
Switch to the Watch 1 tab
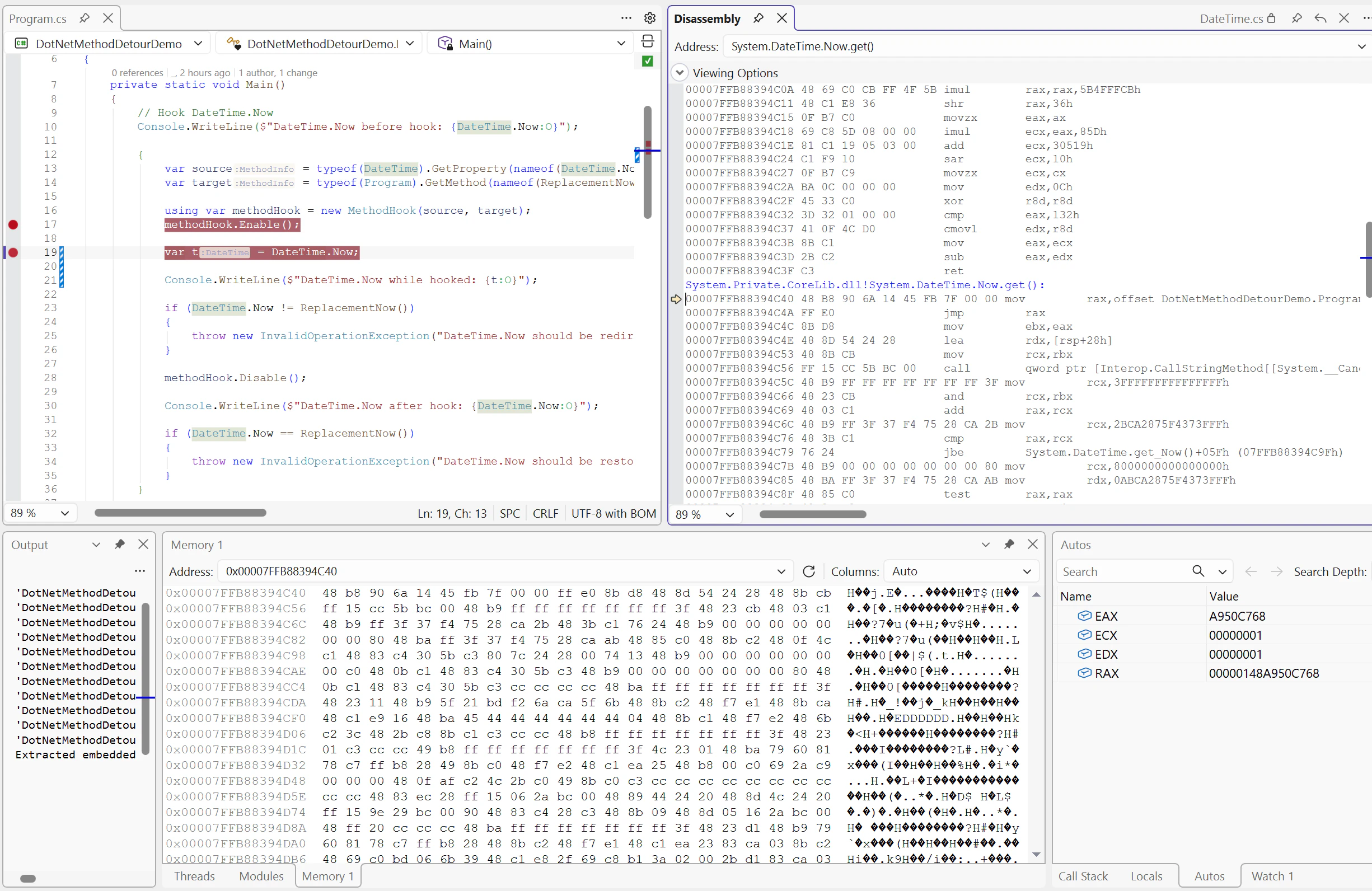(1273, 876)
